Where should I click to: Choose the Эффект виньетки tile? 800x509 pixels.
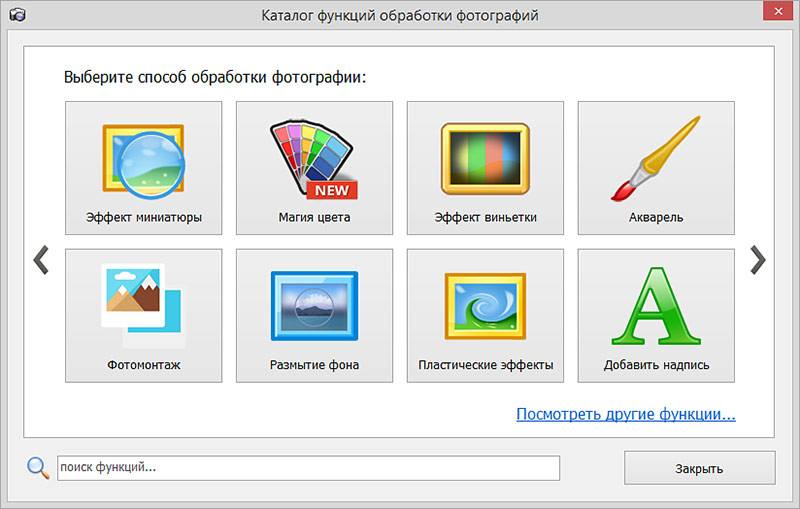pos(485,168)
